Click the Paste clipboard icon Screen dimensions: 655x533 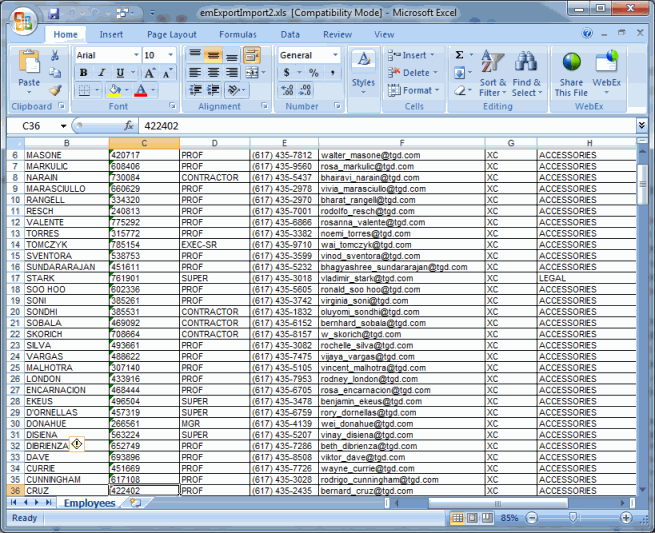pyautogui.click(x=29, y=63)
